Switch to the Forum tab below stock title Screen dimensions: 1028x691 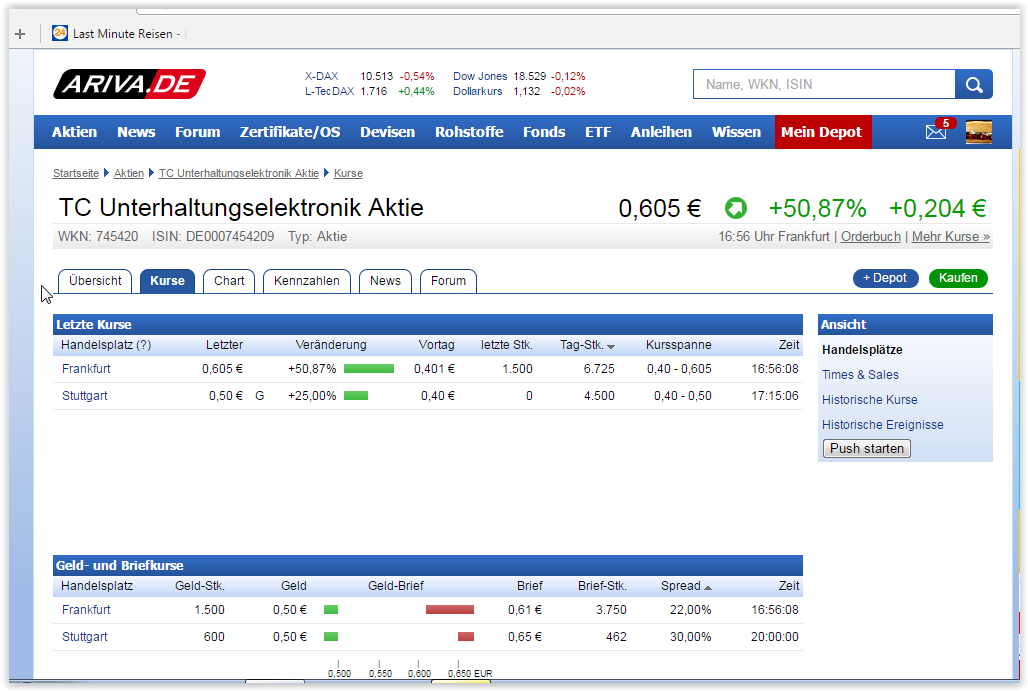point(448,281)
